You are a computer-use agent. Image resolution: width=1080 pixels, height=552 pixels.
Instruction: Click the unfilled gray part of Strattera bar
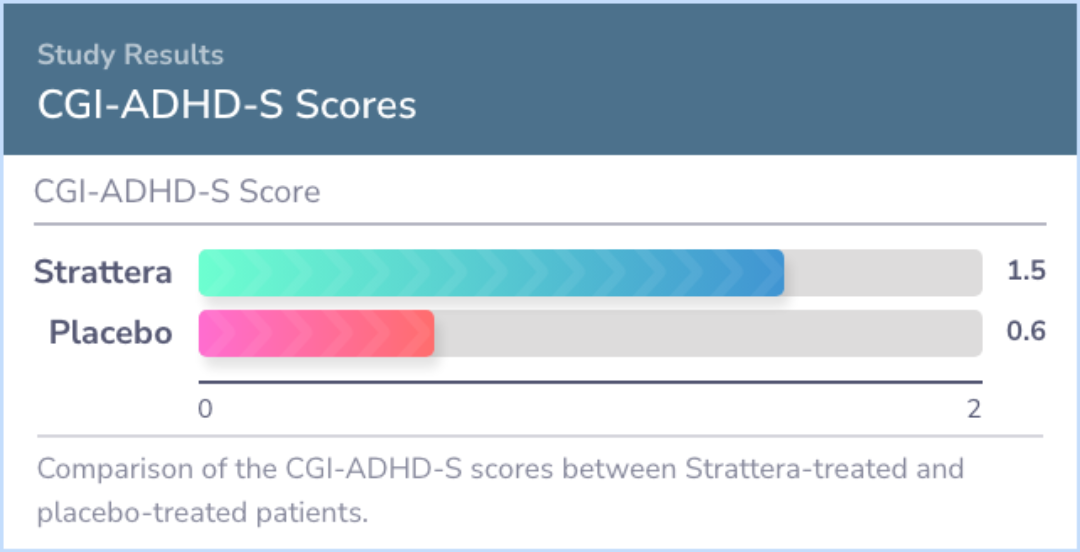[882, 273]
